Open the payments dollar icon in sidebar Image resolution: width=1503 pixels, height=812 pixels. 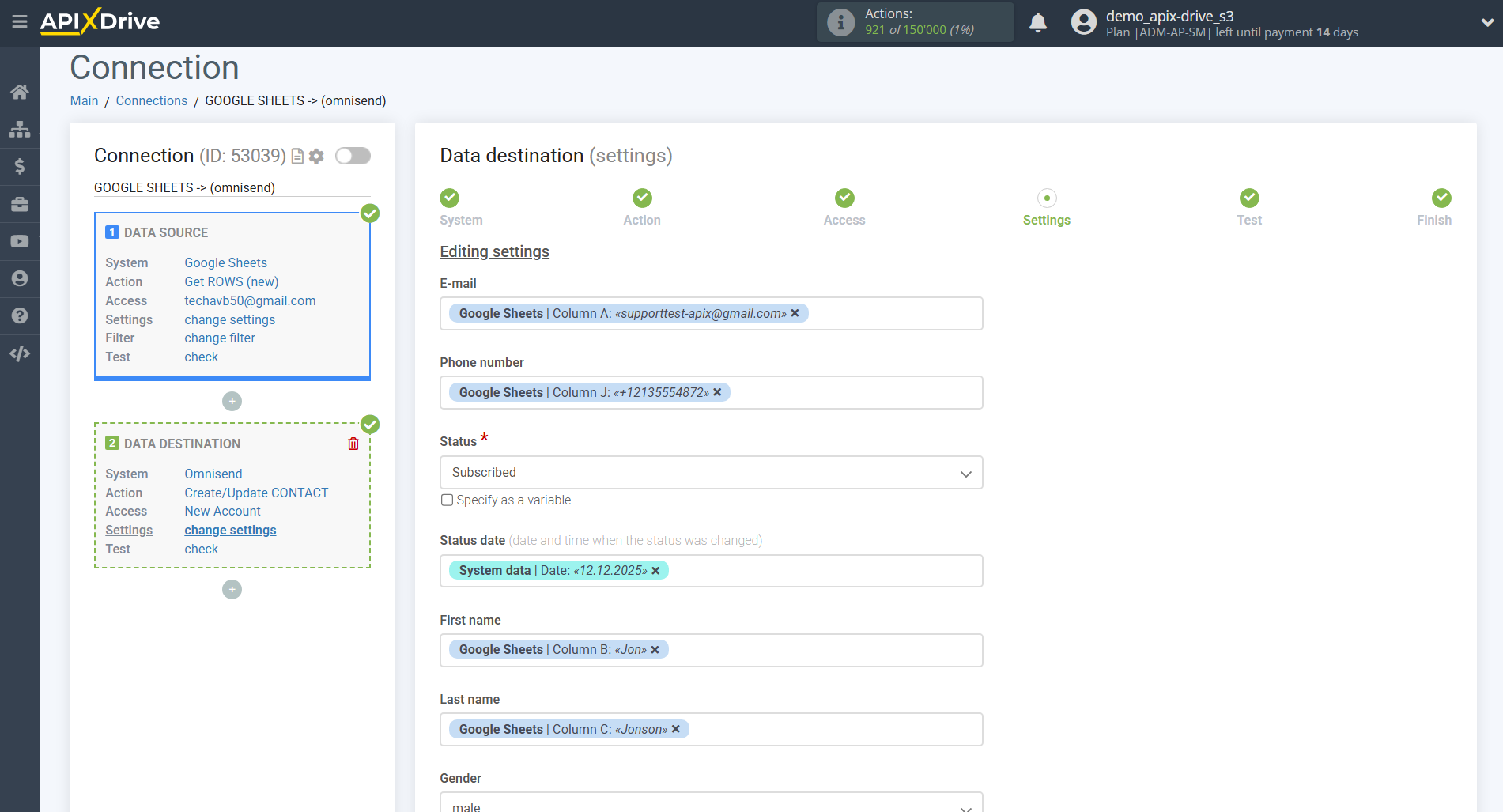click(x=20, y=166)
